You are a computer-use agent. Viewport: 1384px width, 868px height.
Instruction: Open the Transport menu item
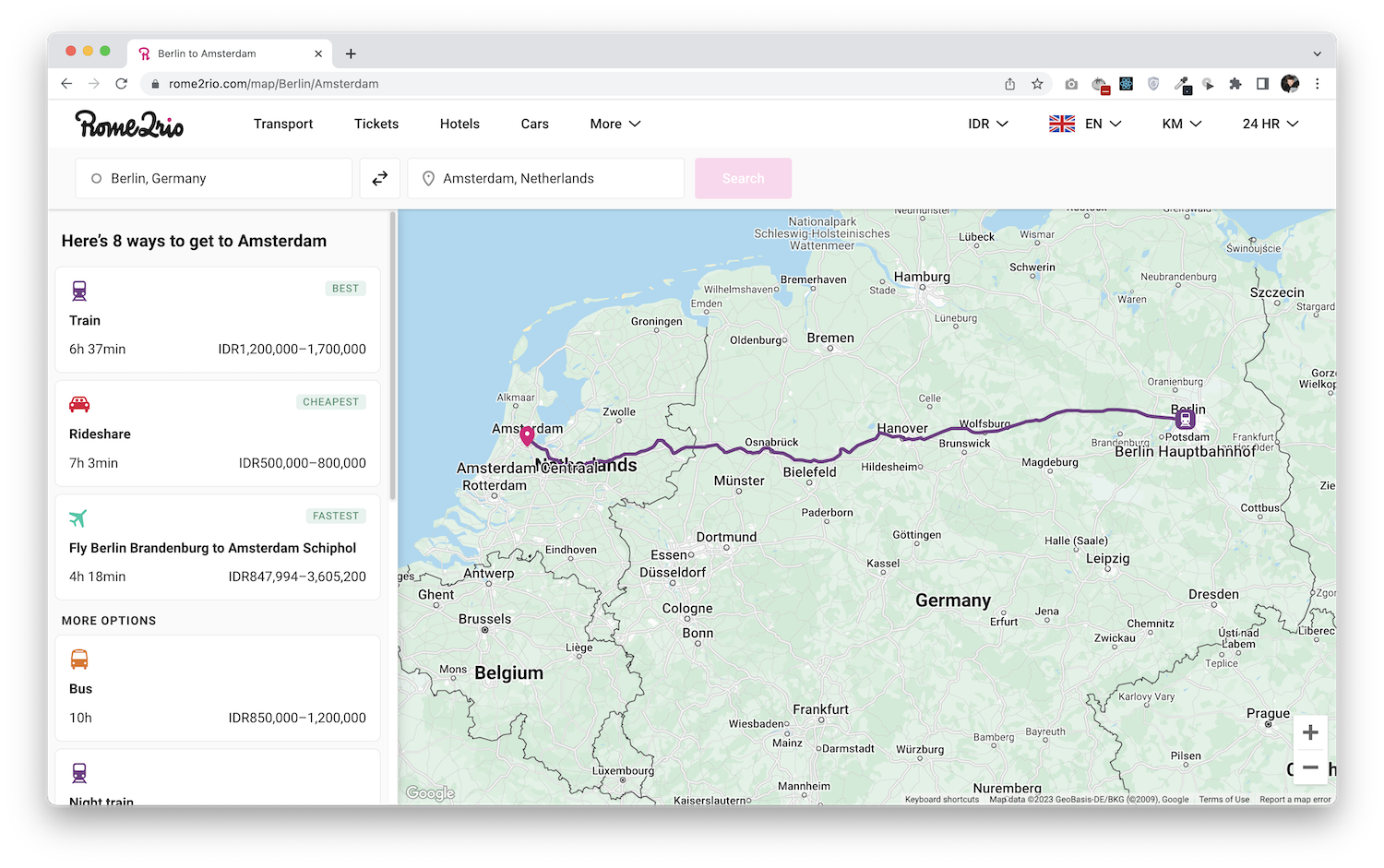[x=283, y=124]
